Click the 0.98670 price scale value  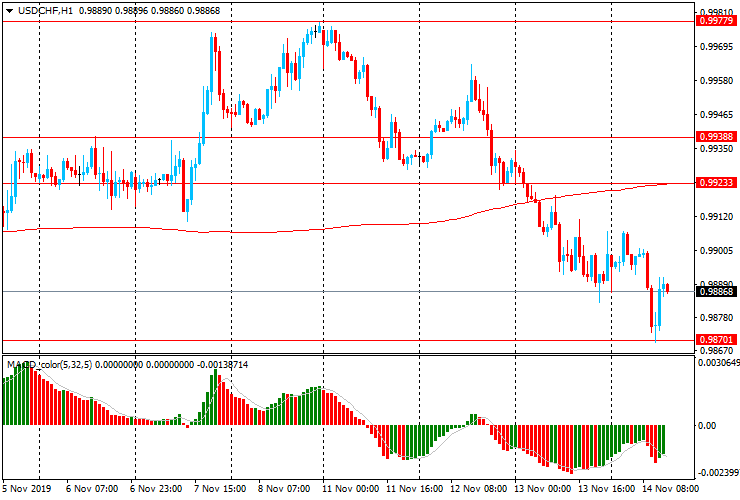tap(717, 351)
